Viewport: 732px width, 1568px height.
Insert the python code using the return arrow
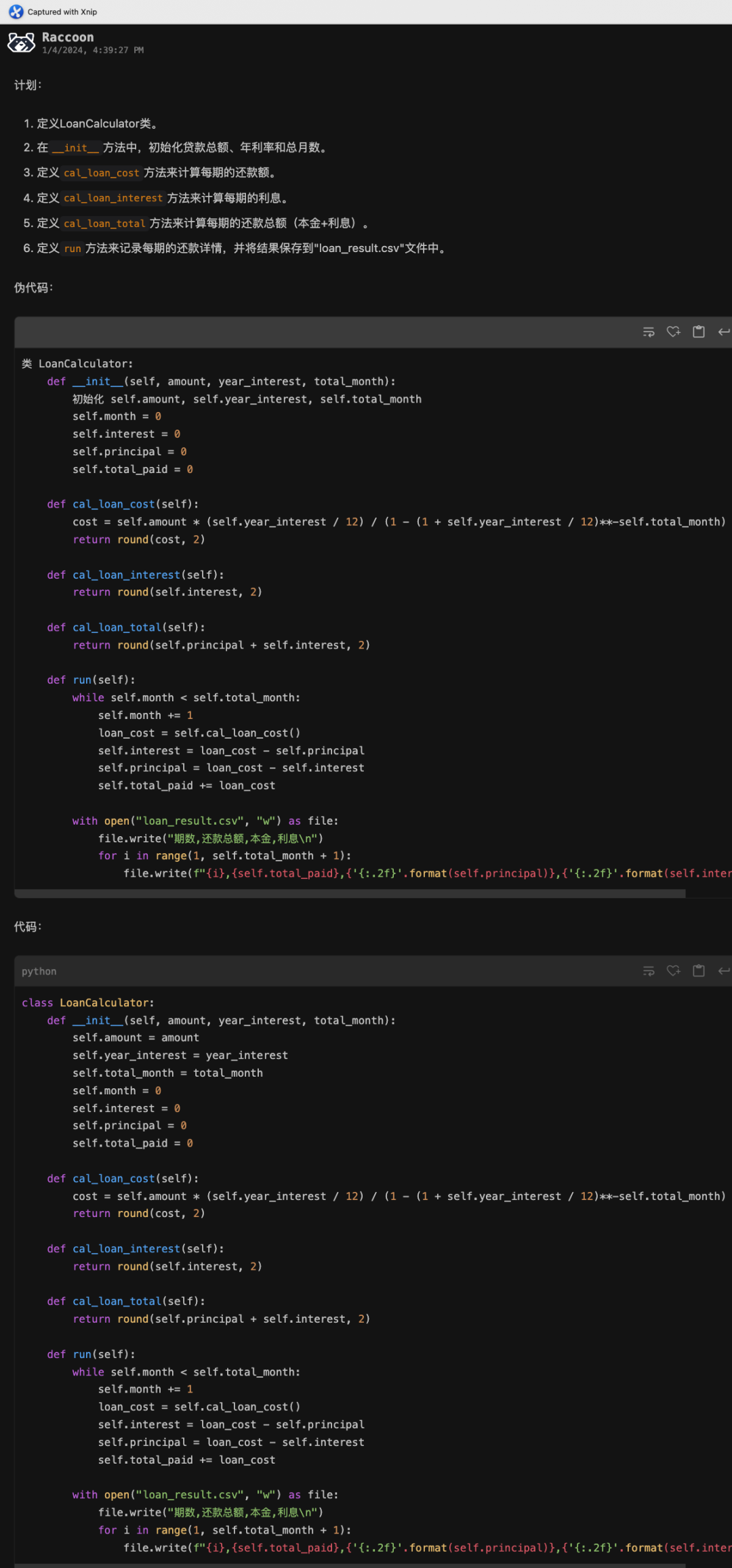[x=723, y=971]
